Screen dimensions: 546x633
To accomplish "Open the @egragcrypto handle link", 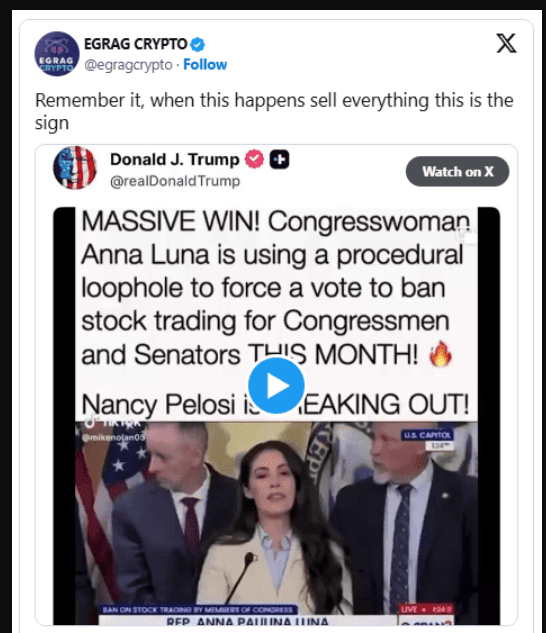I will (128, 65).
